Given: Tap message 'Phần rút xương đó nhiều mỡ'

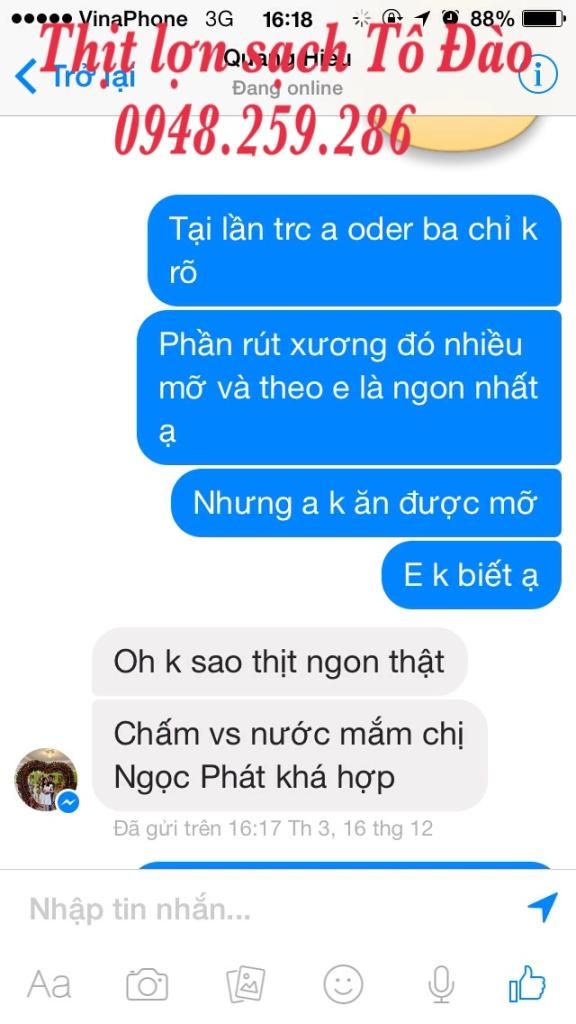Looking at the screenshot, I should [349, 387].
